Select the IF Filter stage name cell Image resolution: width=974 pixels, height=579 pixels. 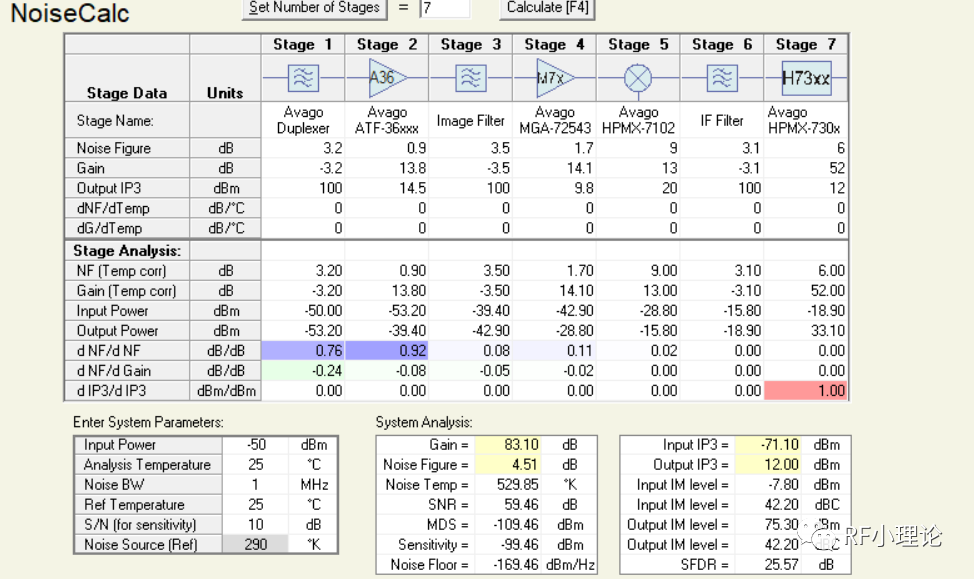722,120
